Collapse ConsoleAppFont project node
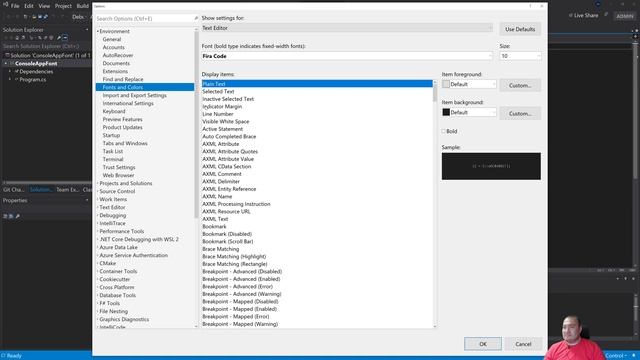The image size is (640, 360). tap(5, 64)
